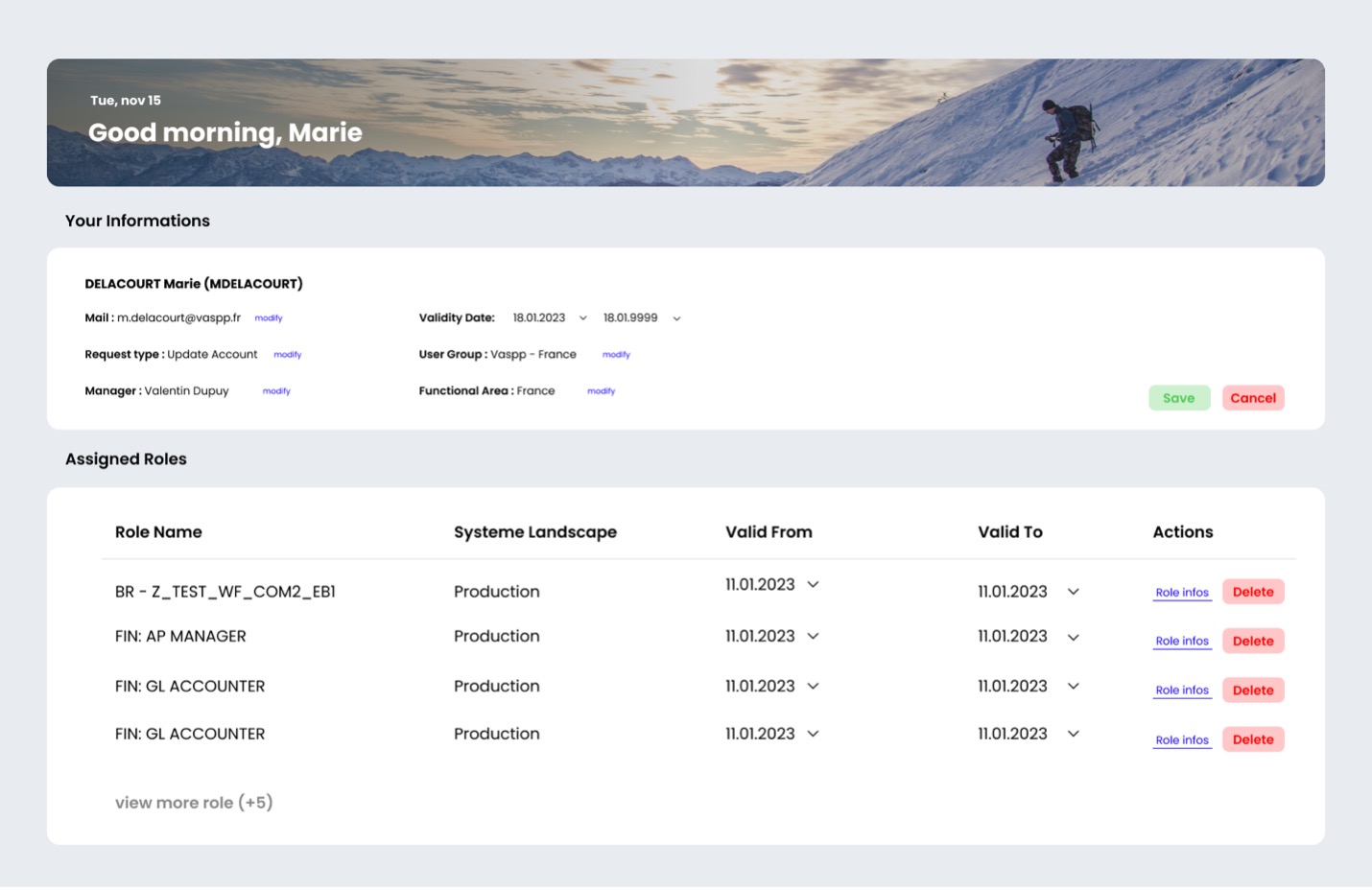Save the user information changes
The image size is (1372, 890).
coord(1179,397)
